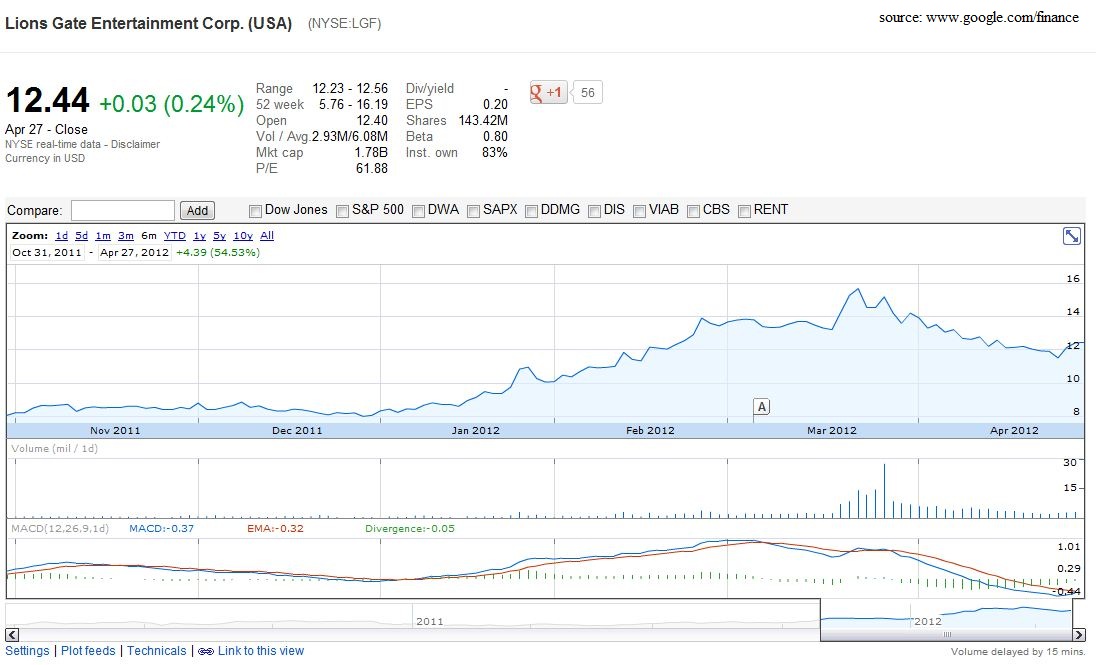Click the time range slider handle in overview
Viewport: 1096px width, 665px height.
tap(947, 635)
